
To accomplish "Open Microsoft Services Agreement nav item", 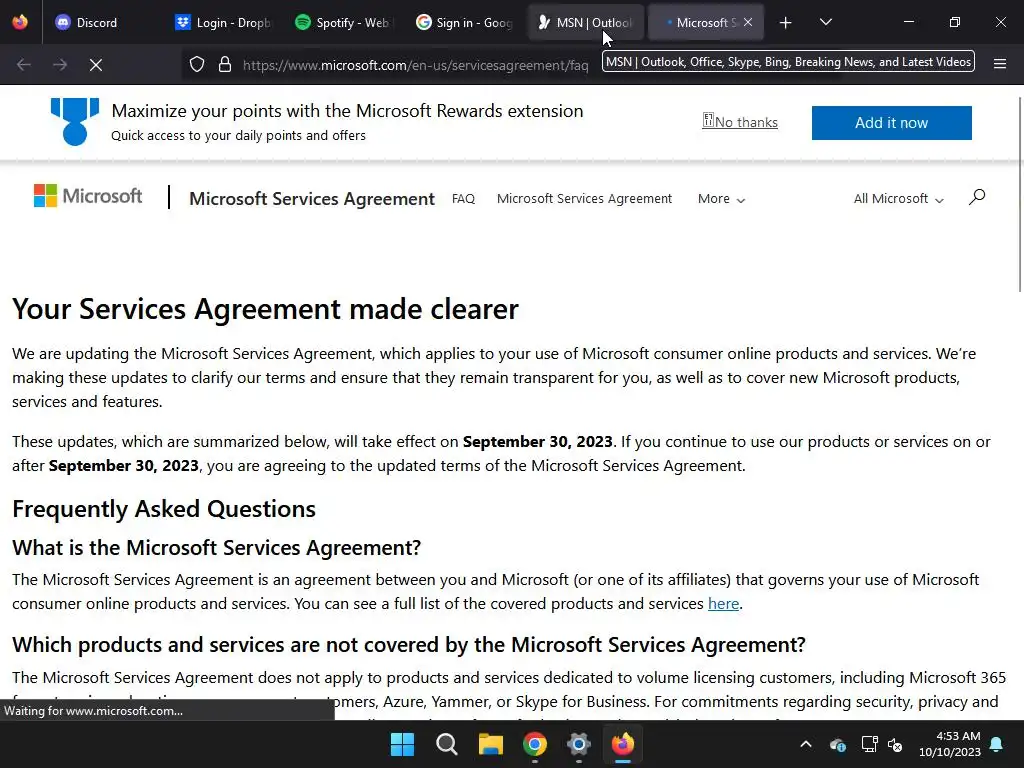I will pos(584,199).
